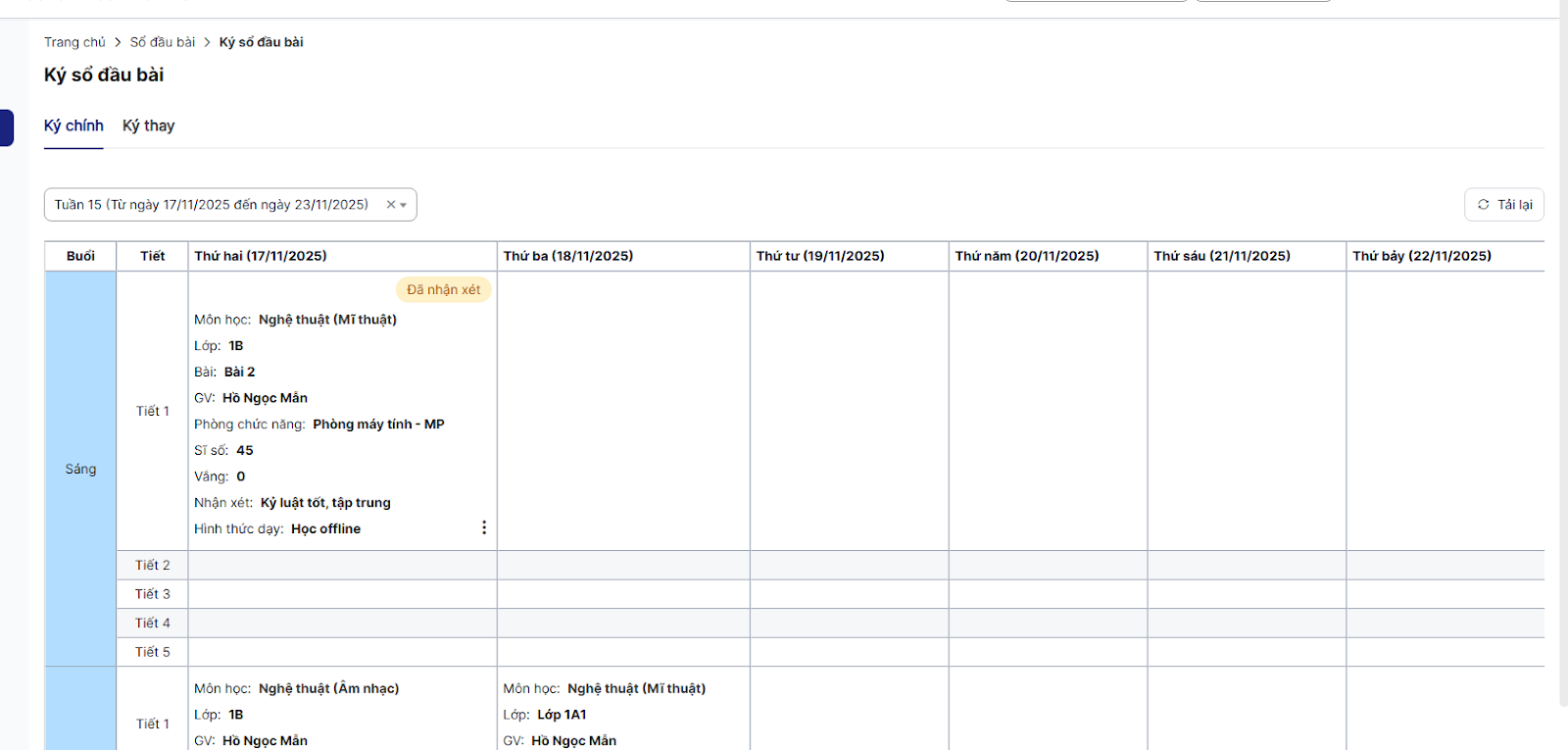Image resolution: width=1568 pixels, height=750 pixels.
Task: Click the Đã nhận xét status badge
Action: click(443, 289)
